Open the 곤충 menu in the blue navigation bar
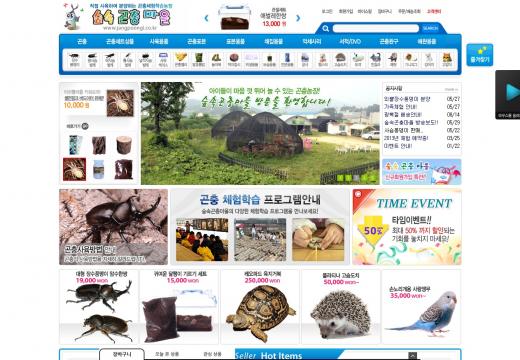 click(82, 41)
